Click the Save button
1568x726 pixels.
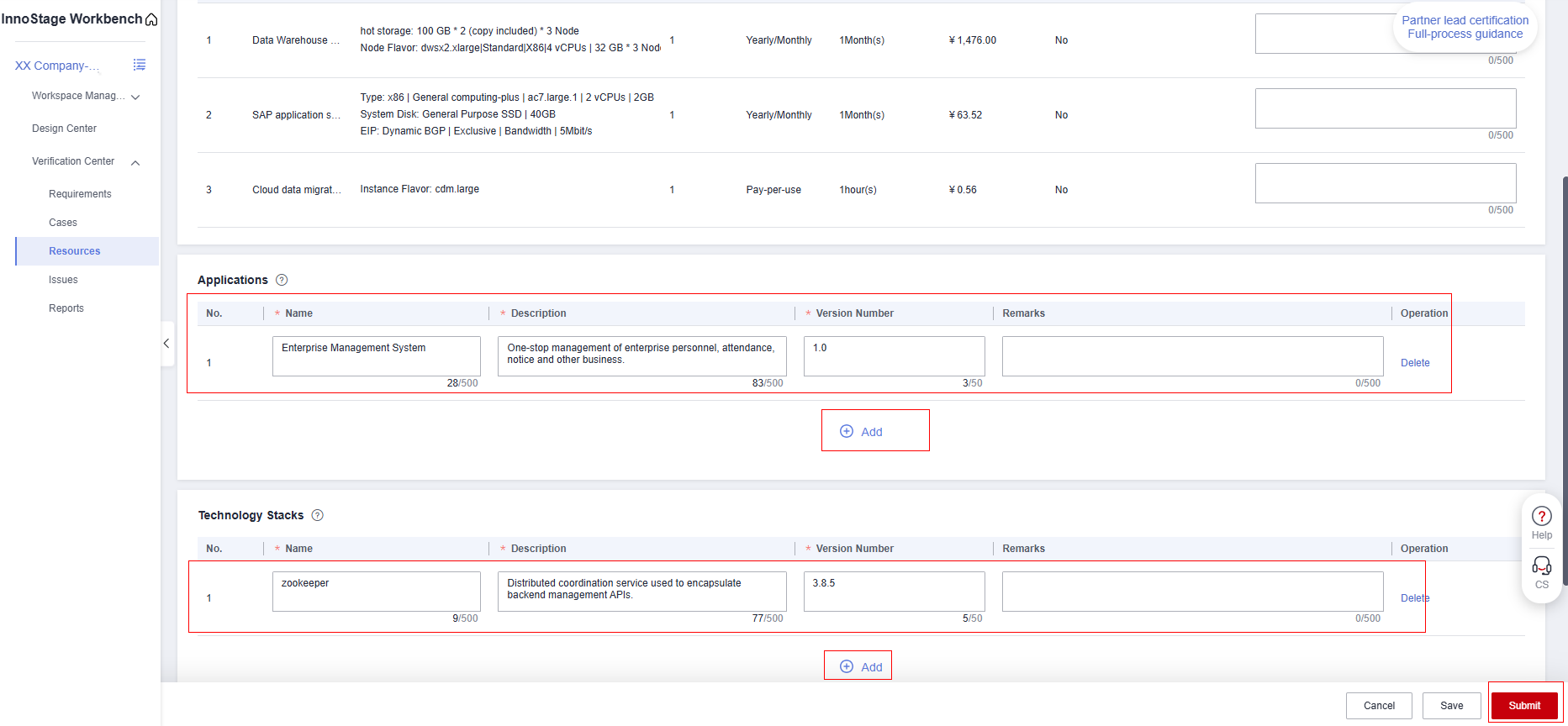[1452, 706]
